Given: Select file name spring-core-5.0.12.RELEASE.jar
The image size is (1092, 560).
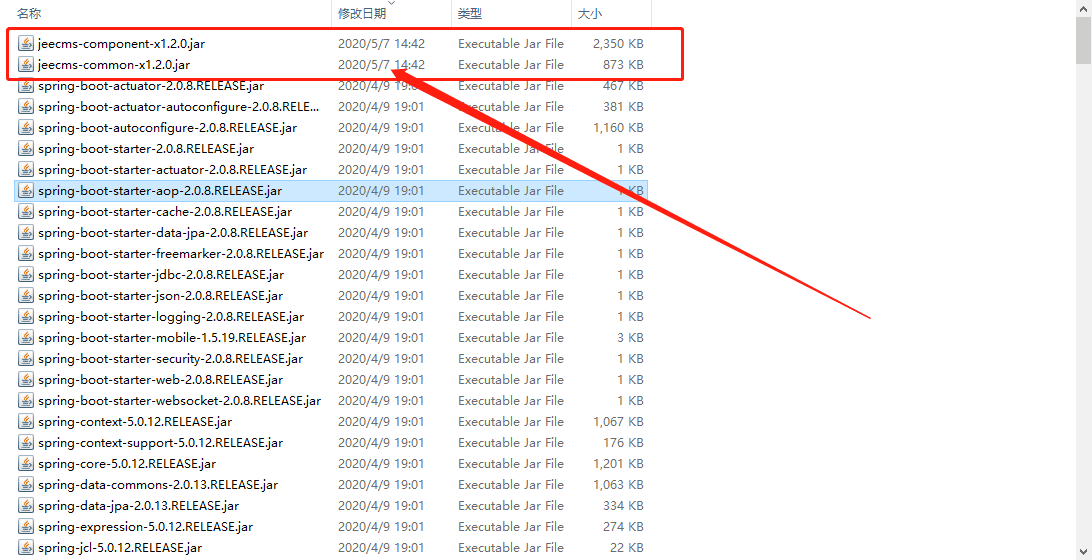Looking at the screenshot, I should [127, 463].
